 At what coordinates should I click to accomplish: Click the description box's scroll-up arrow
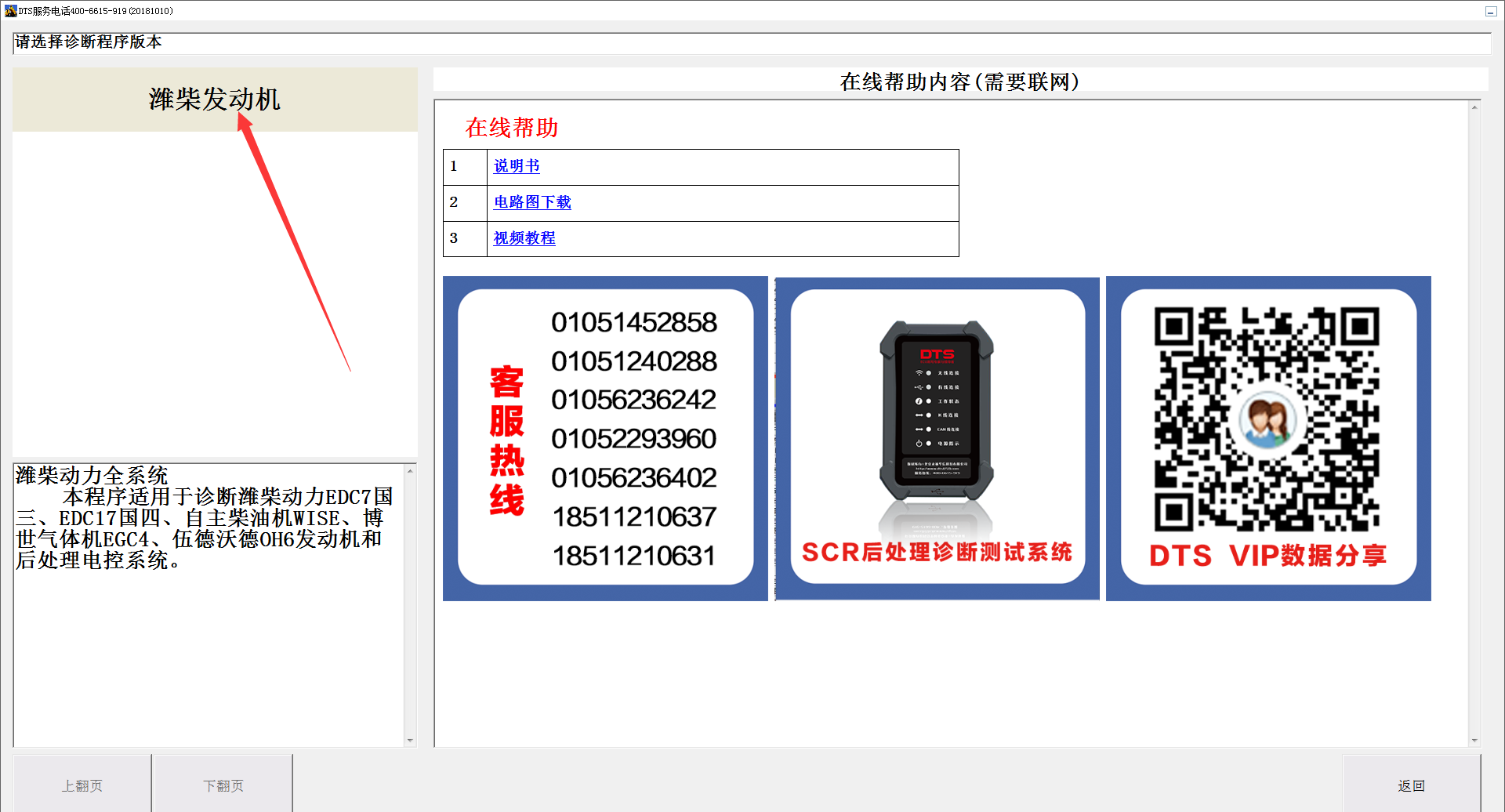tap(410, 471)
